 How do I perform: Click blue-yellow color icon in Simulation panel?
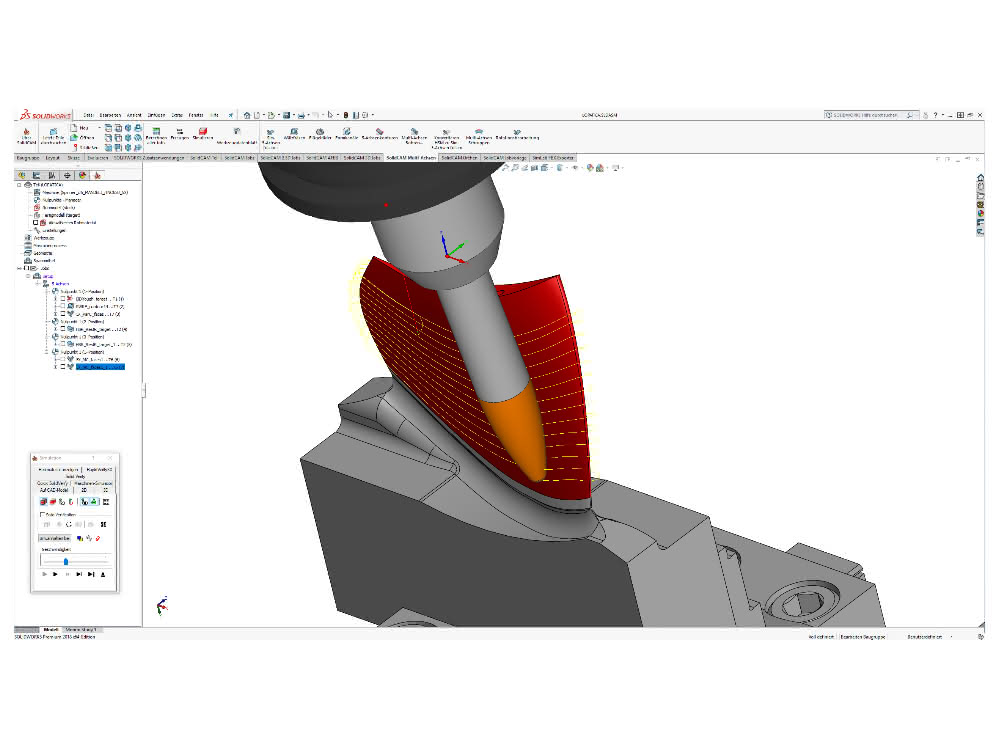point(80,538)
